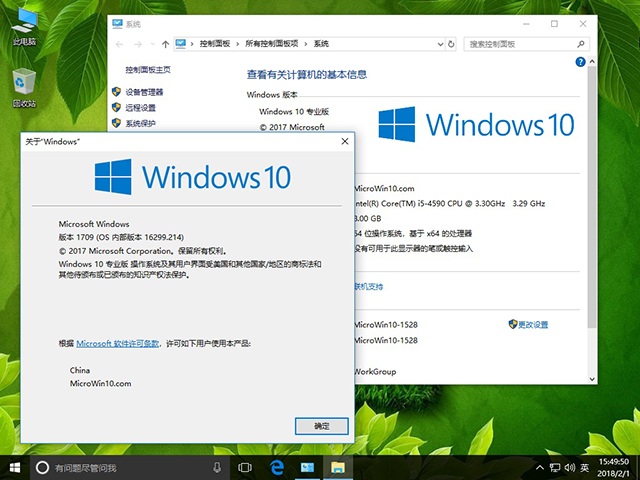Click WorkGroup text in System window
The width and height of the screenshot is (640, 480).
click(x=375, y=372)
